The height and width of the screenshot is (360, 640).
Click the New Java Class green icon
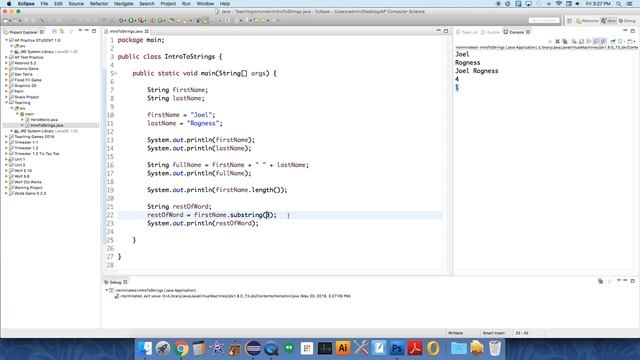tap(160, 20)
